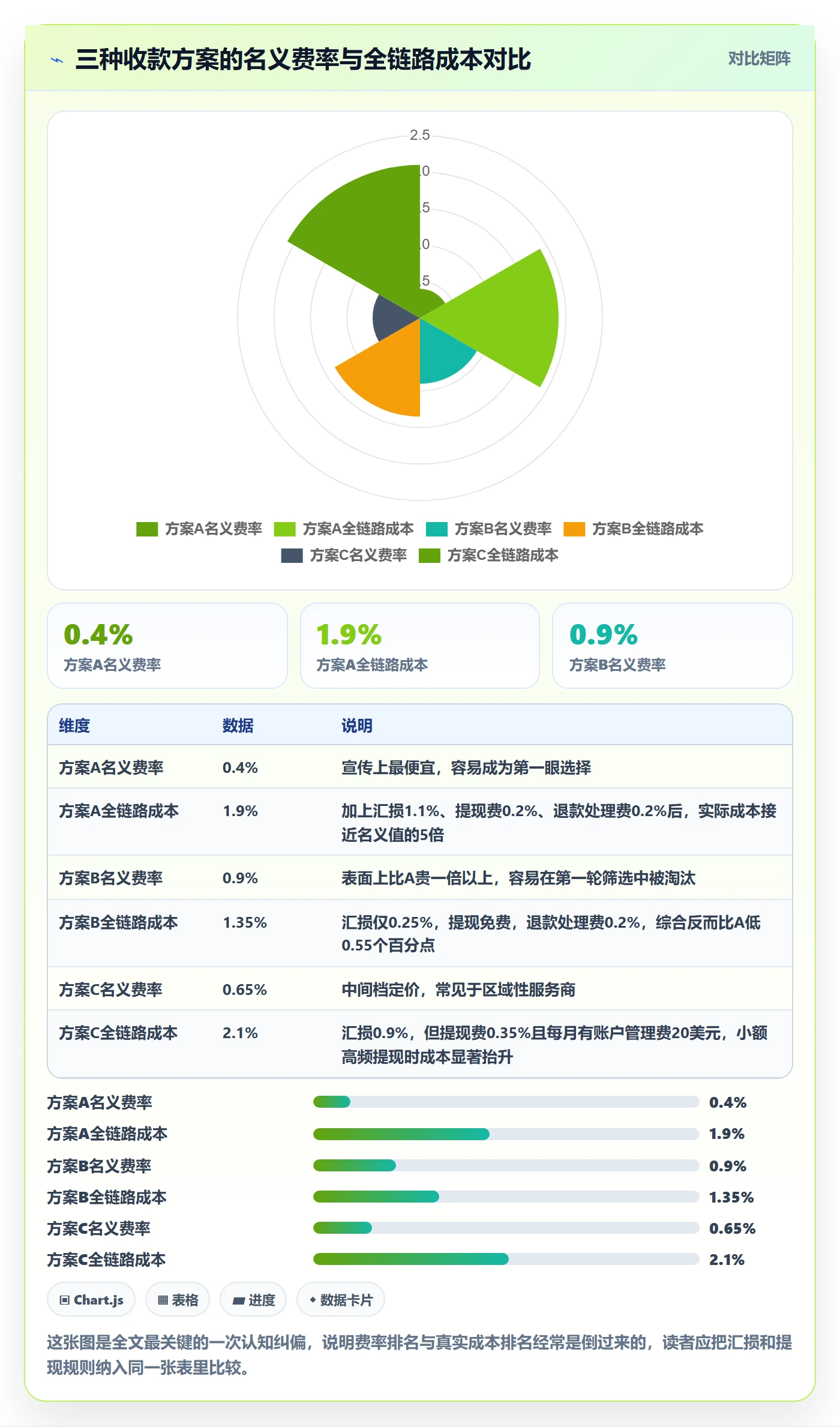Select the 0.4% 方案A名义费率 data card
The width and height of the screenshot is (840, 1427).
167,646
